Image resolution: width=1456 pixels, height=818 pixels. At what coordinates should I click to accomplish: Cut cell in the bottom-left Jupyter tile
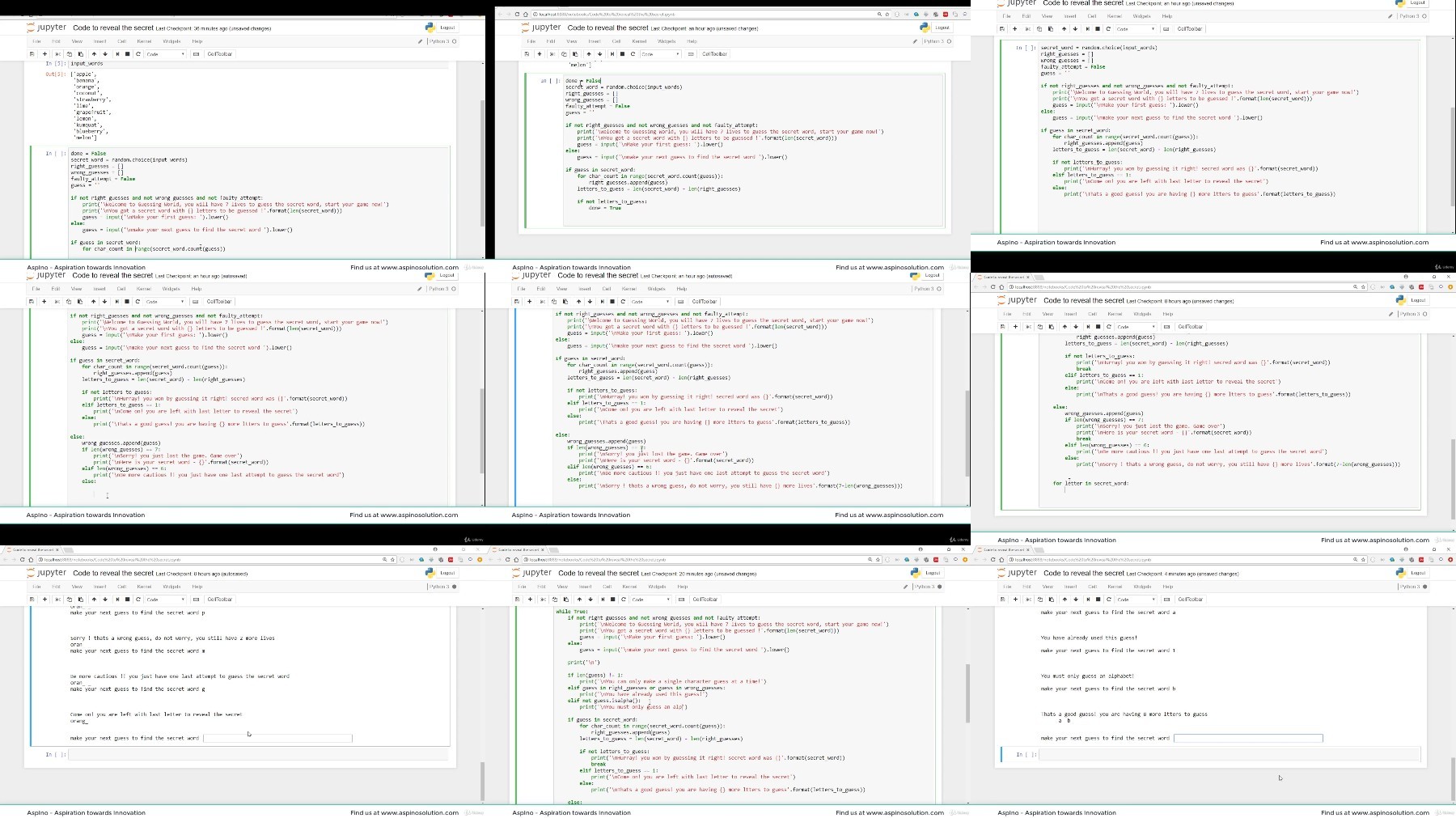coord(57,600)
